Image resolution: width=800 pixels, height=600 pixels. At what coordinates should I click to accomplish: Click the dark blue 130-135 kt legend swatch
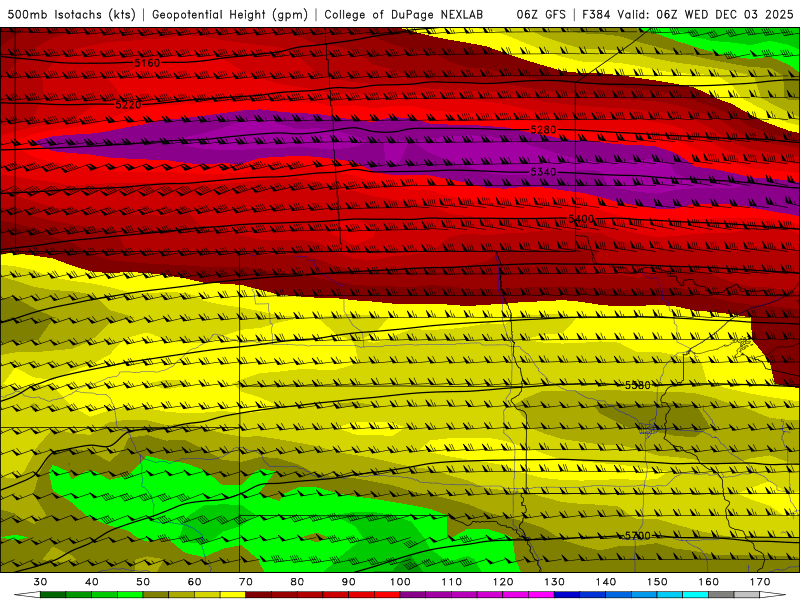[x=567, y=595]
